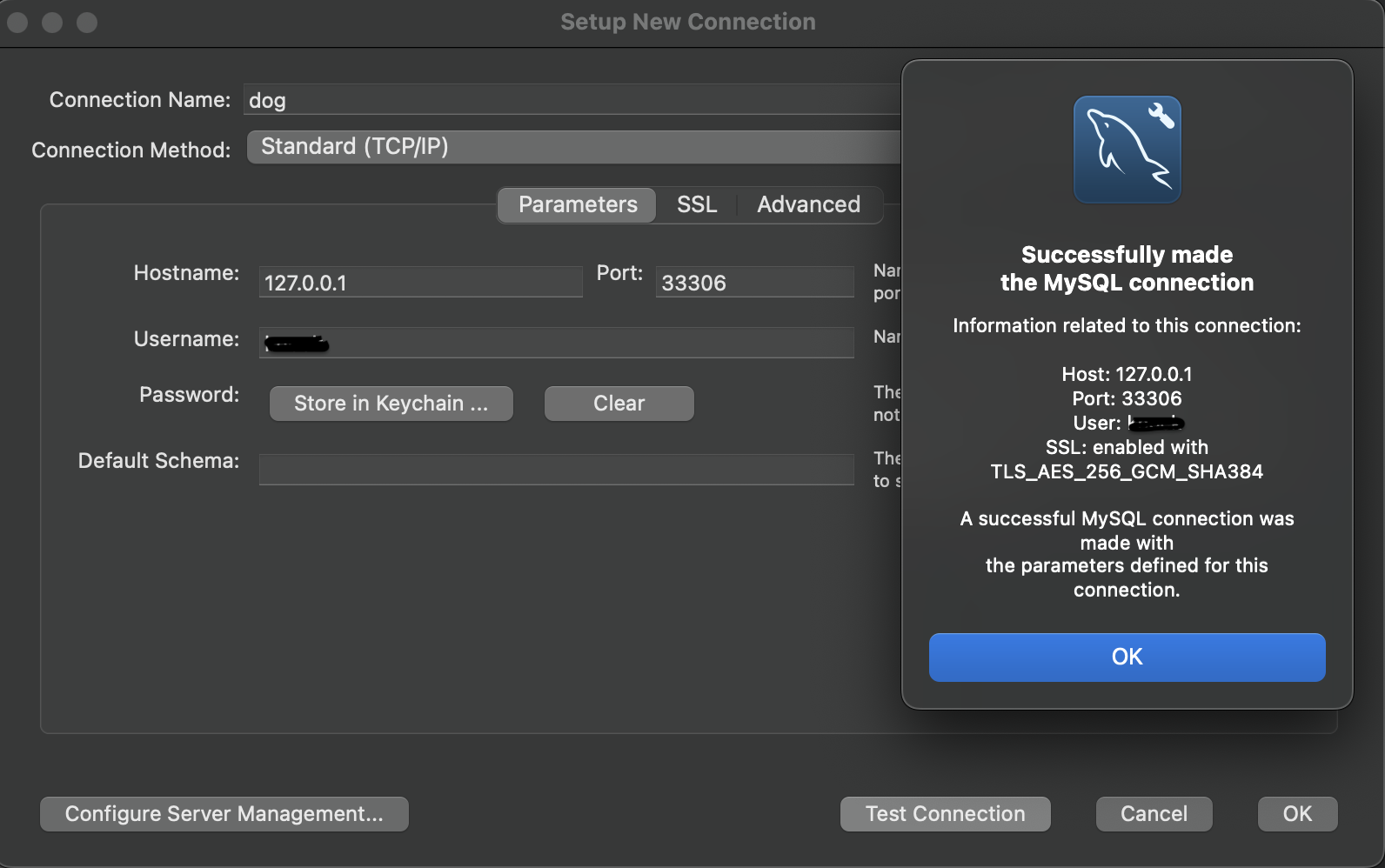
Task: Switch to the Parameters tab
Action: point(578,204)
